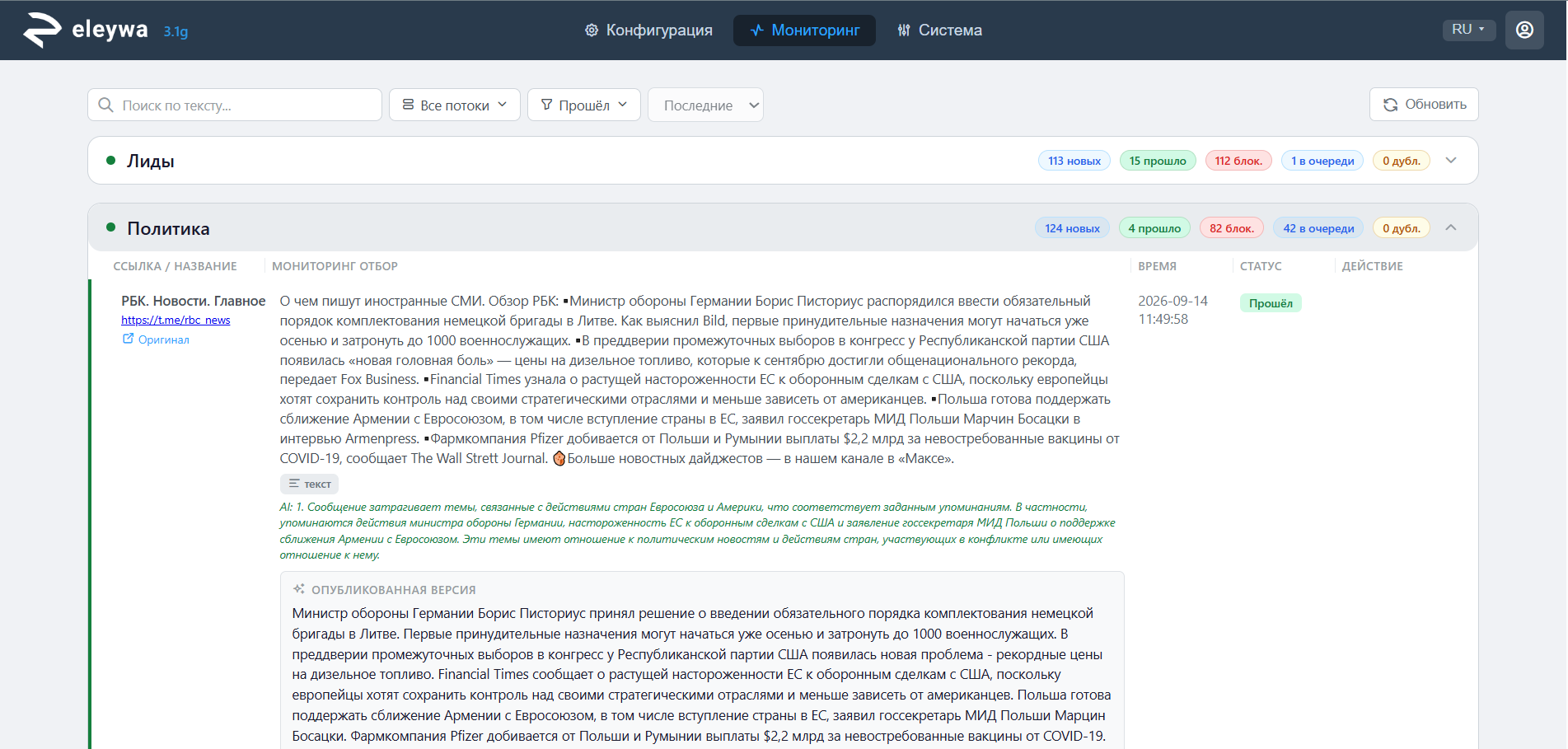This screenshot has width=1568, height=749.
Task: Click the 4 прошло badge in Политика
Action: tap(1154, 228)
